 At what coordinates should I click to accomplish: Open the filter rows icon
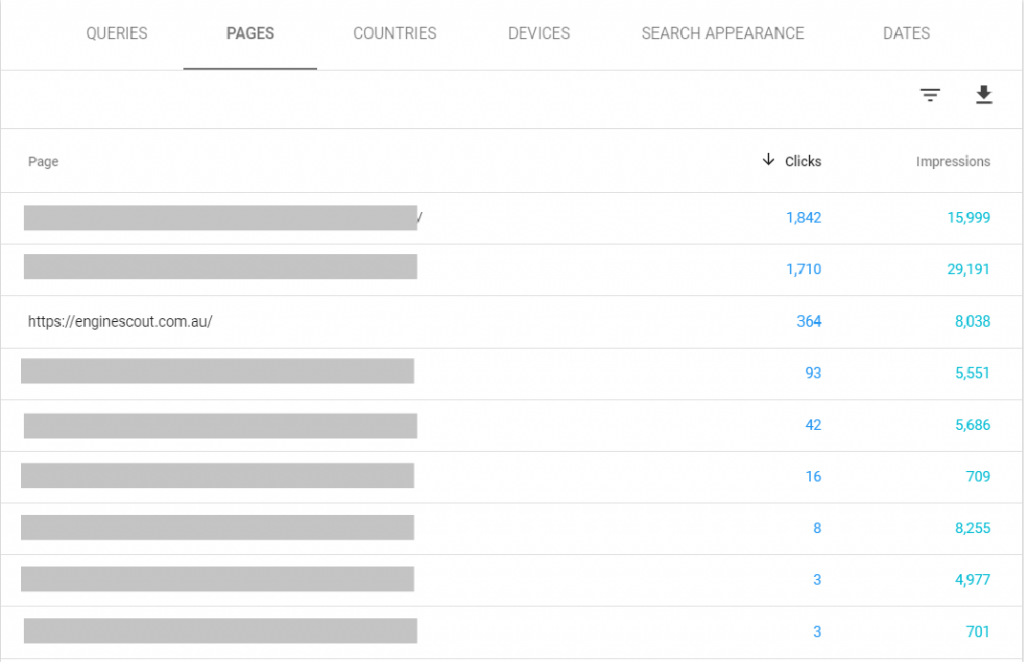point(930,95)
